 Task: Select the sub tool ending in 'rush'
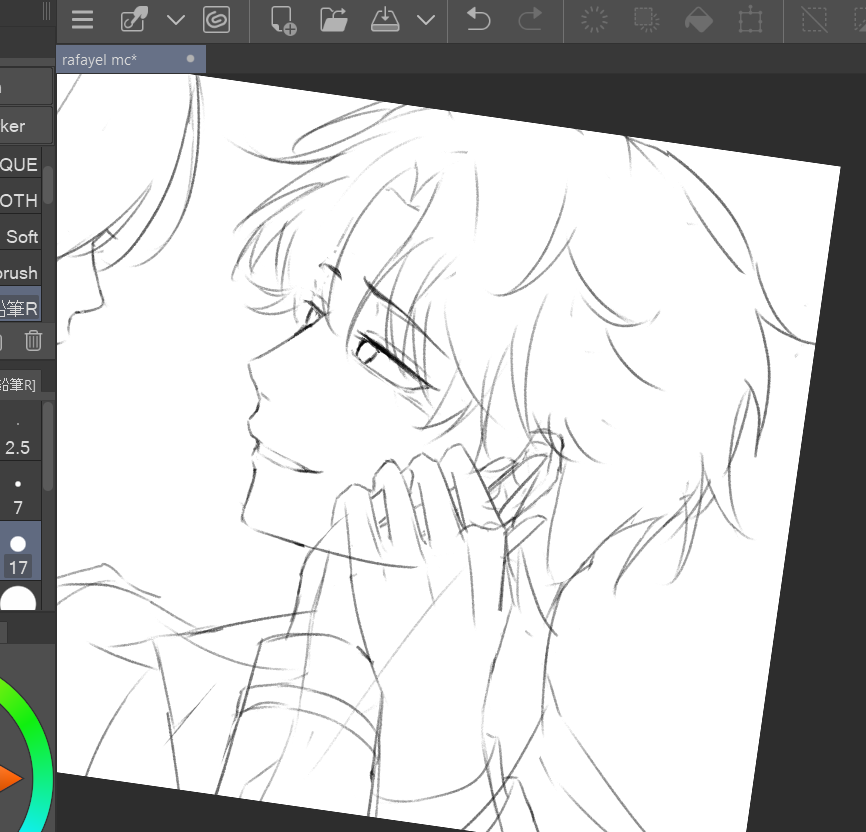tap(20, 273)
